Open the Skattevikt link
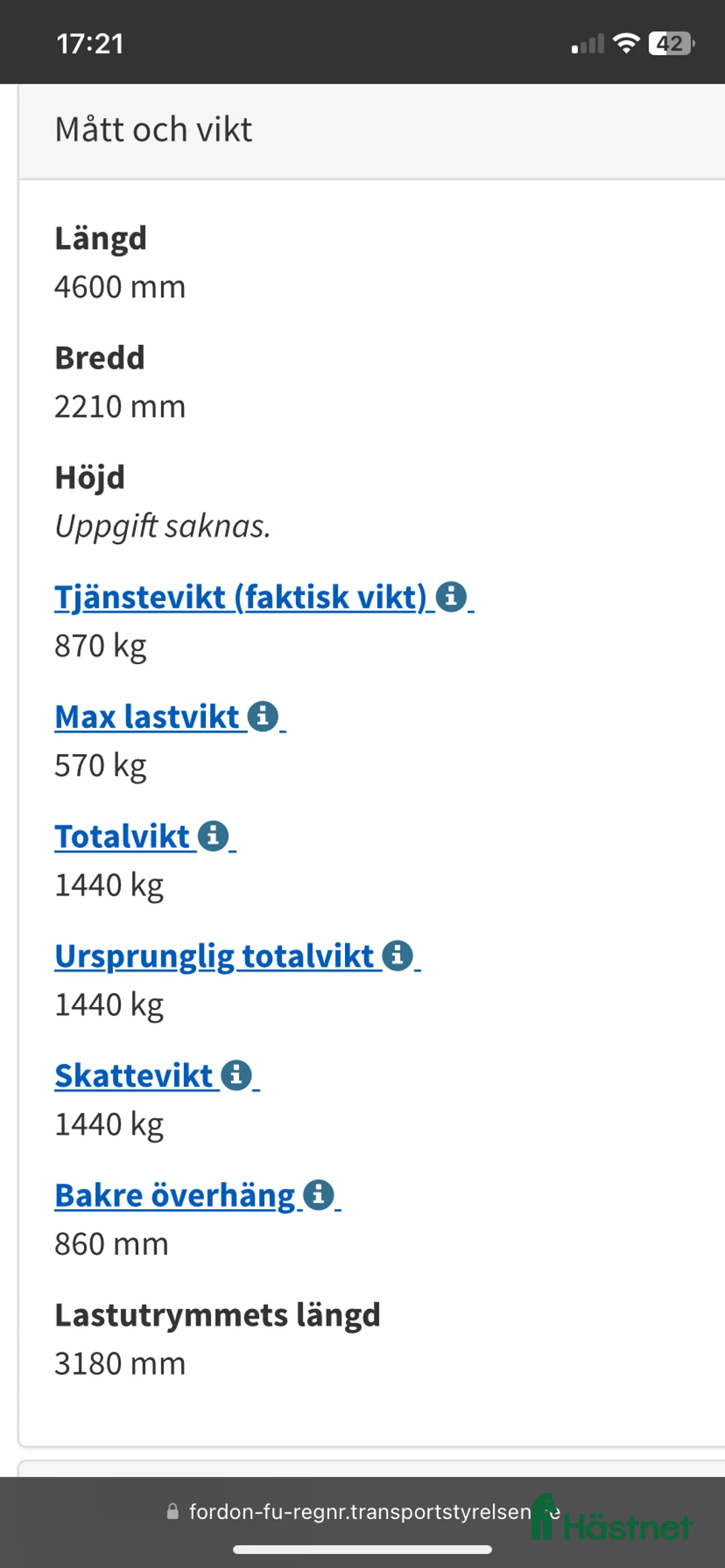This screenshot has height=1568, width=725. 132,1075
